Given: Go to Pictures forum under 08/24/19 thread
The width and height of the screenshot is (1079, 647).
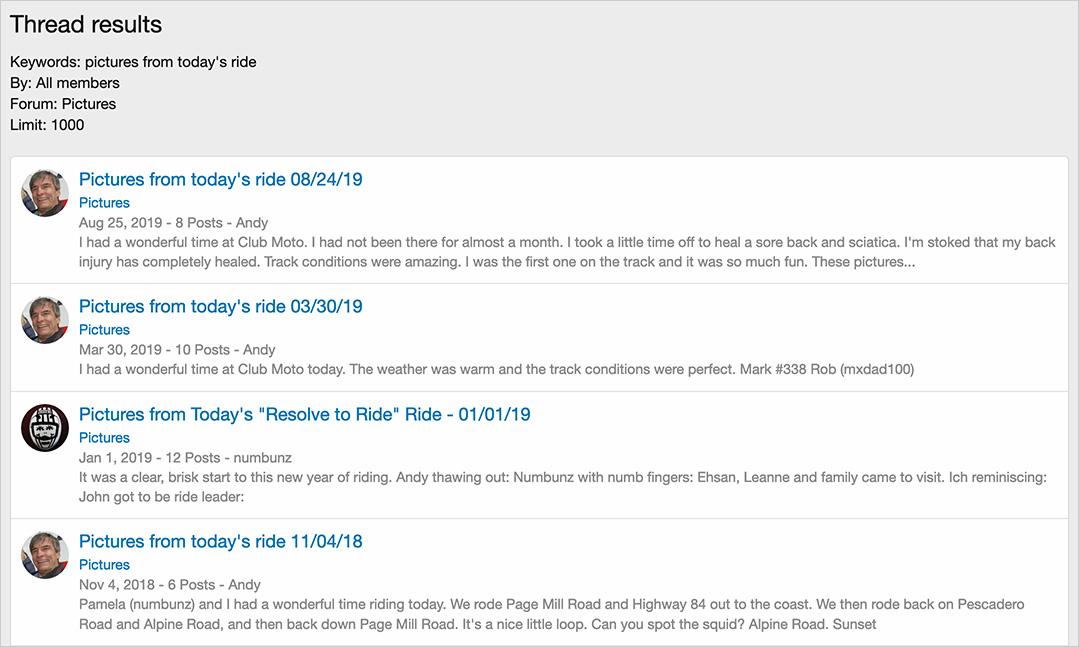Looking at the screenshot, I should [104, 203].
